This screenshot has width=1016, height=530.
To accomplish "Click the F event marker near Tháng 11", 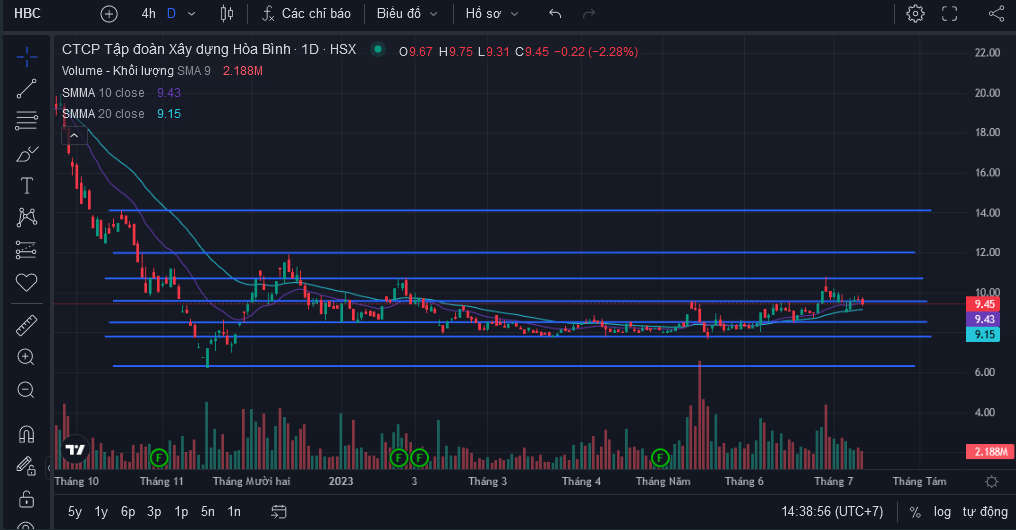I will coord(159,458).
